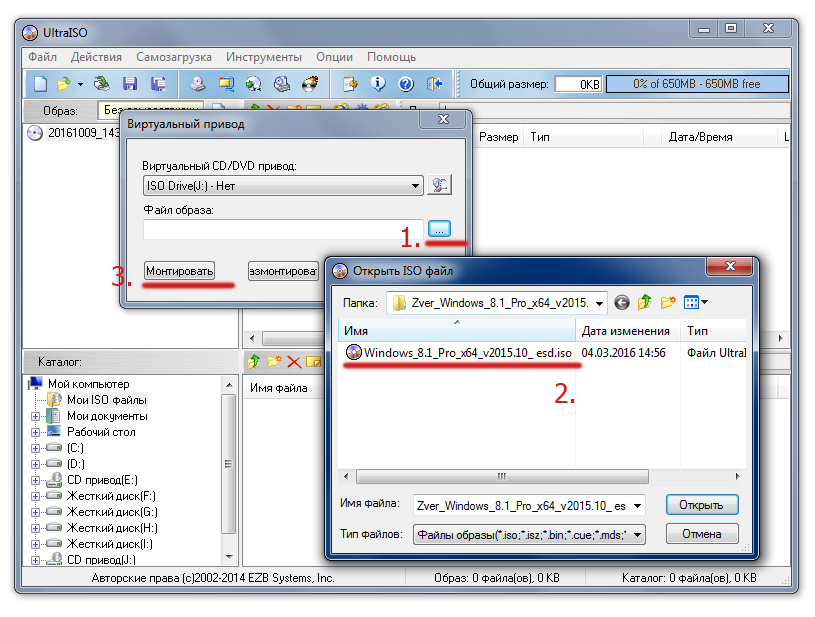Click the yellow folders Compress/Convert toolbar icon

coord(226,84)
